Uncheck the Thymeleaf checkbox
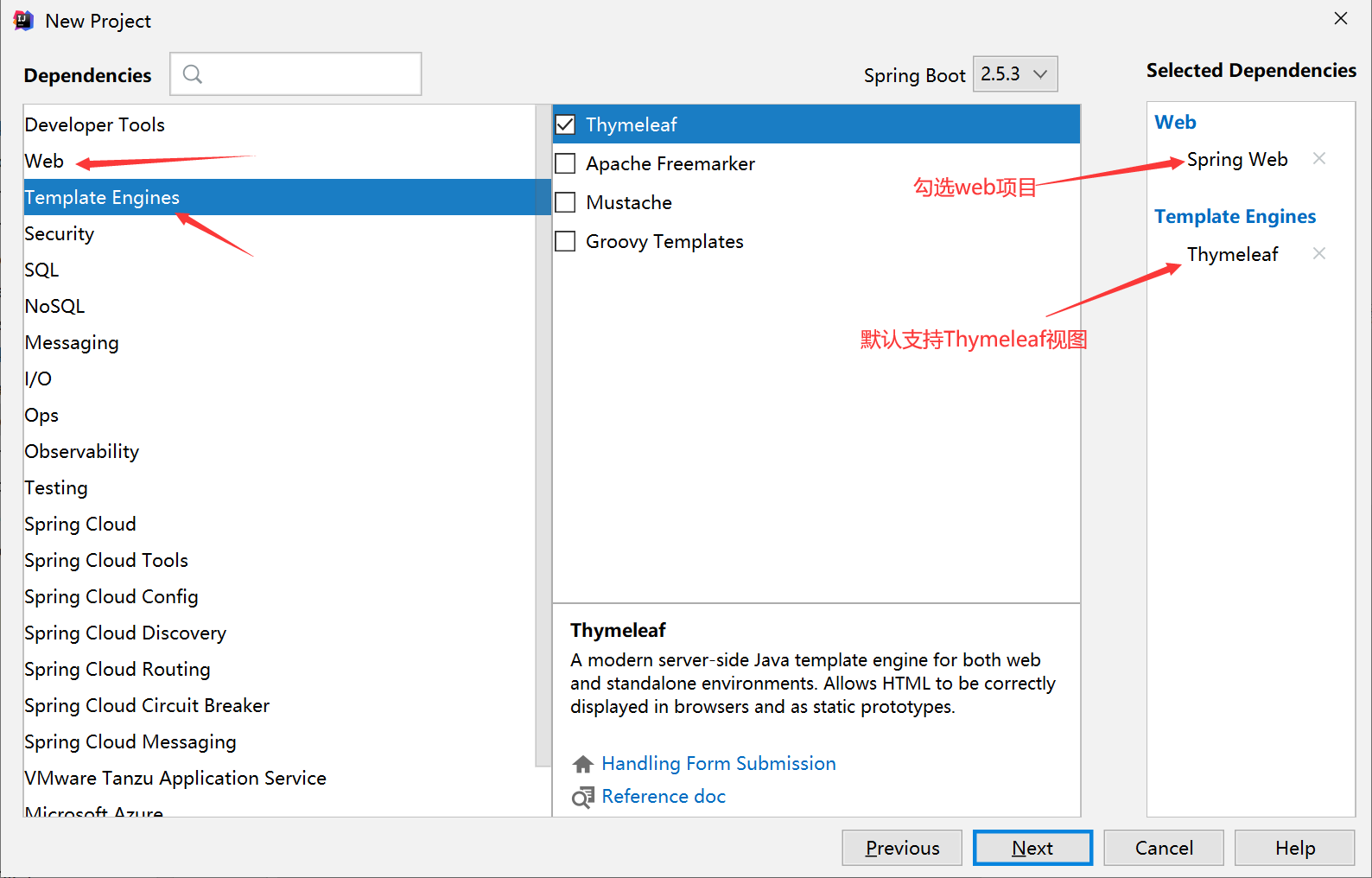Viewport: 1372px width, 878px height. [x=565, y=124]
